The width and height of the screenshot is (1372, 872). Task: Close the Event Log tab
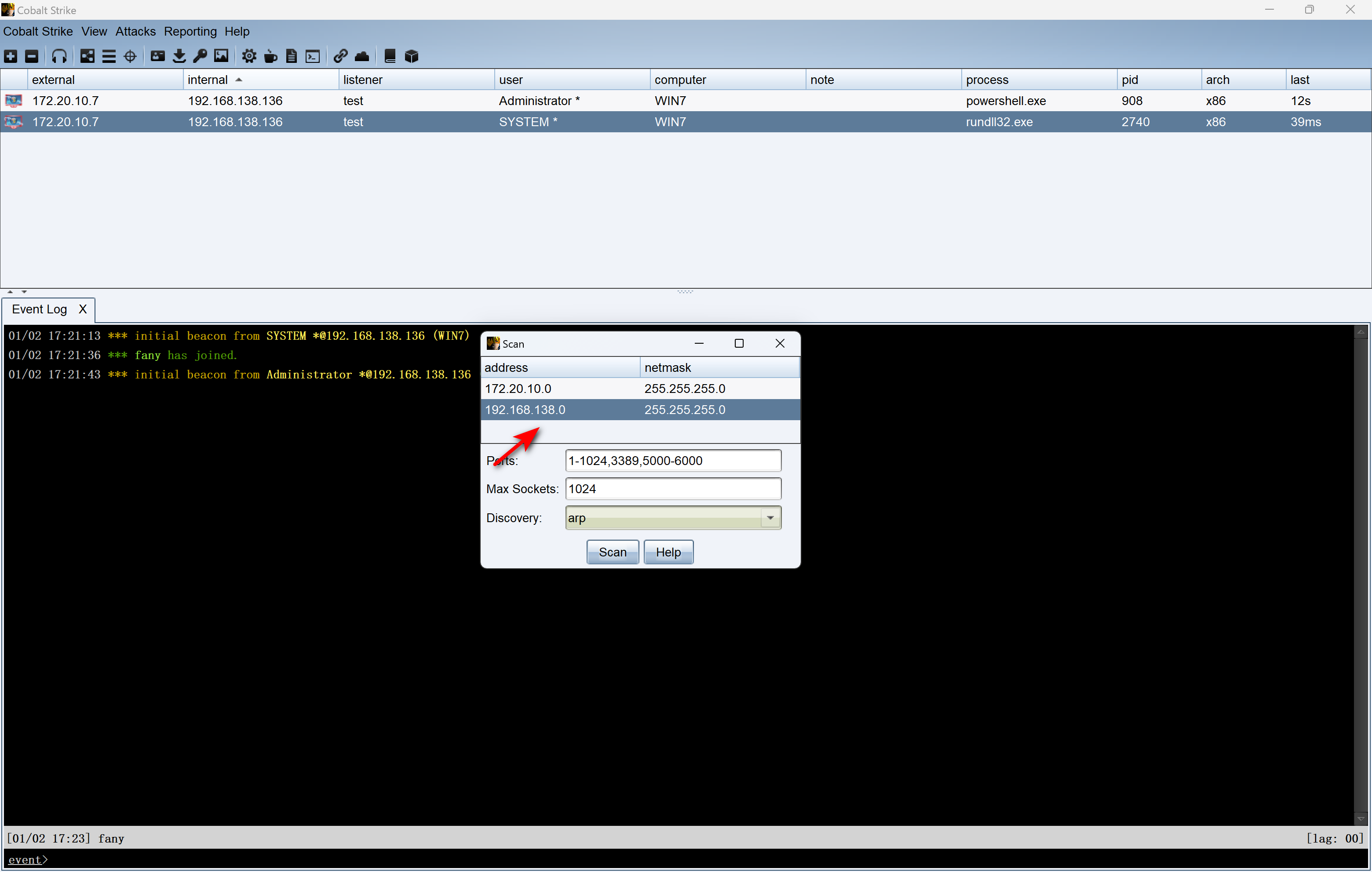coord(83,309)
